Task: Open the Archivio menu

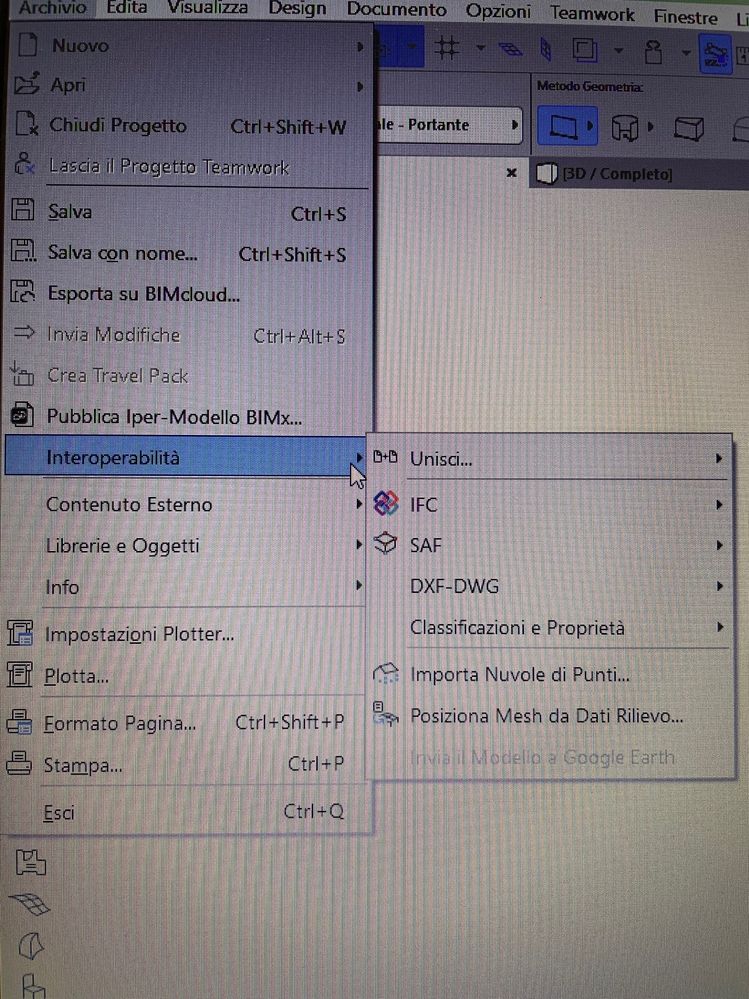Action: point(52,8)
